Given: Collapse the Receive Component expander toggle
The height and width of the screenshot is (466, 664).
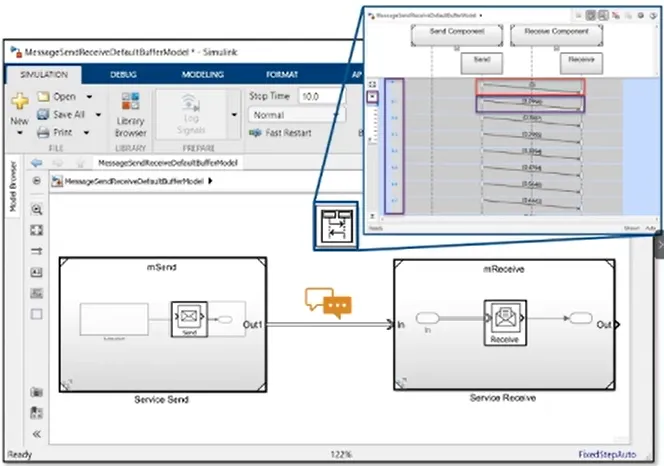Looking at the screenshot, I should click(x=556, y=48).
